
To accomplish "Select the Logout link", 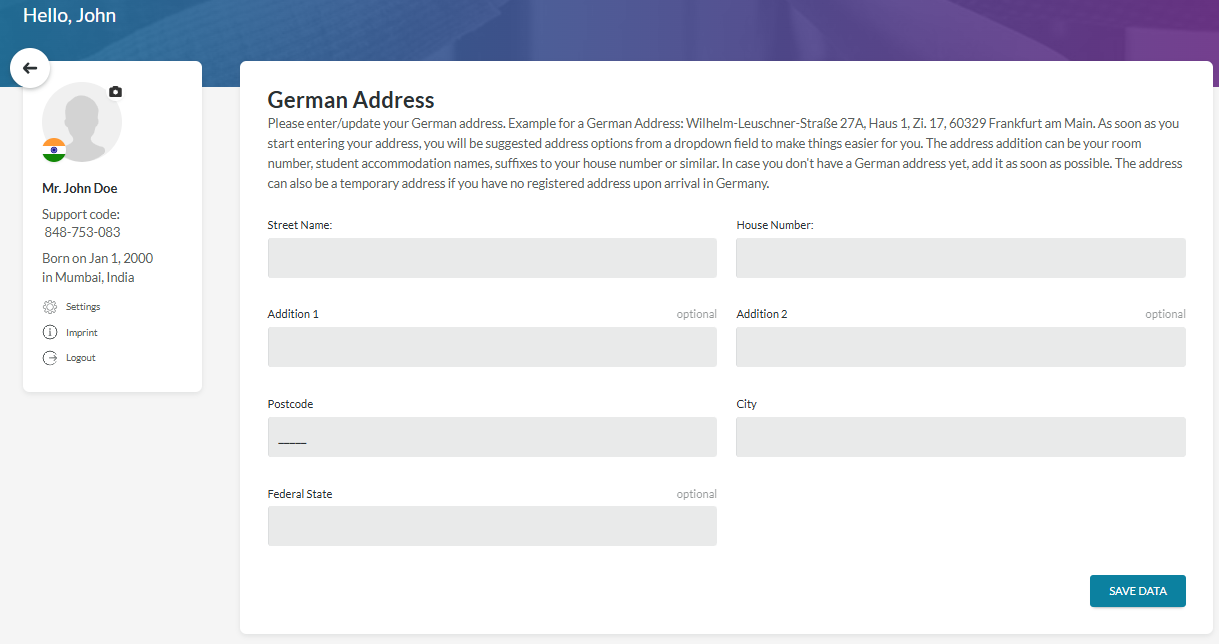I will pyautogui.click(x=81, y=358).
